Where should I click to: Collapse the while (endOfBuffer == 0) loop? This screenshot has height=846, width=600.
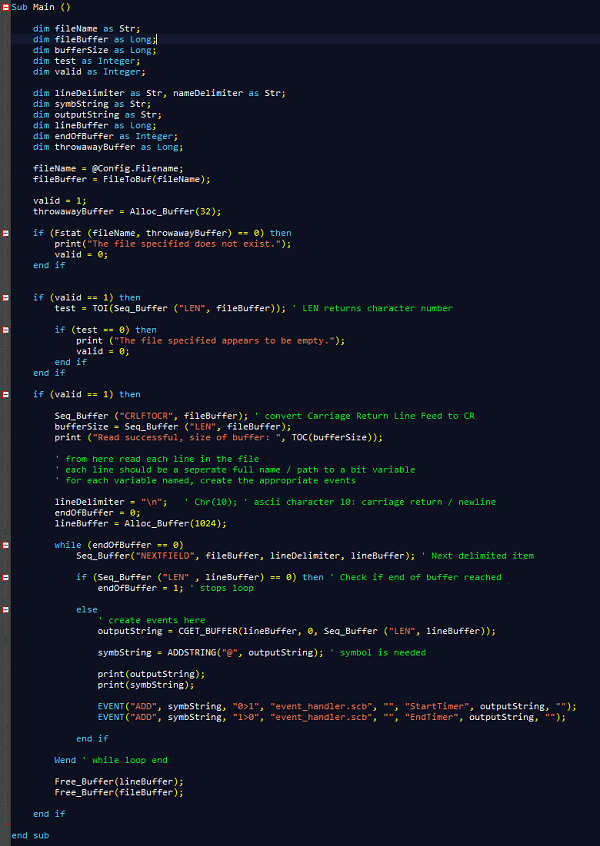click(x=6, y=545)
